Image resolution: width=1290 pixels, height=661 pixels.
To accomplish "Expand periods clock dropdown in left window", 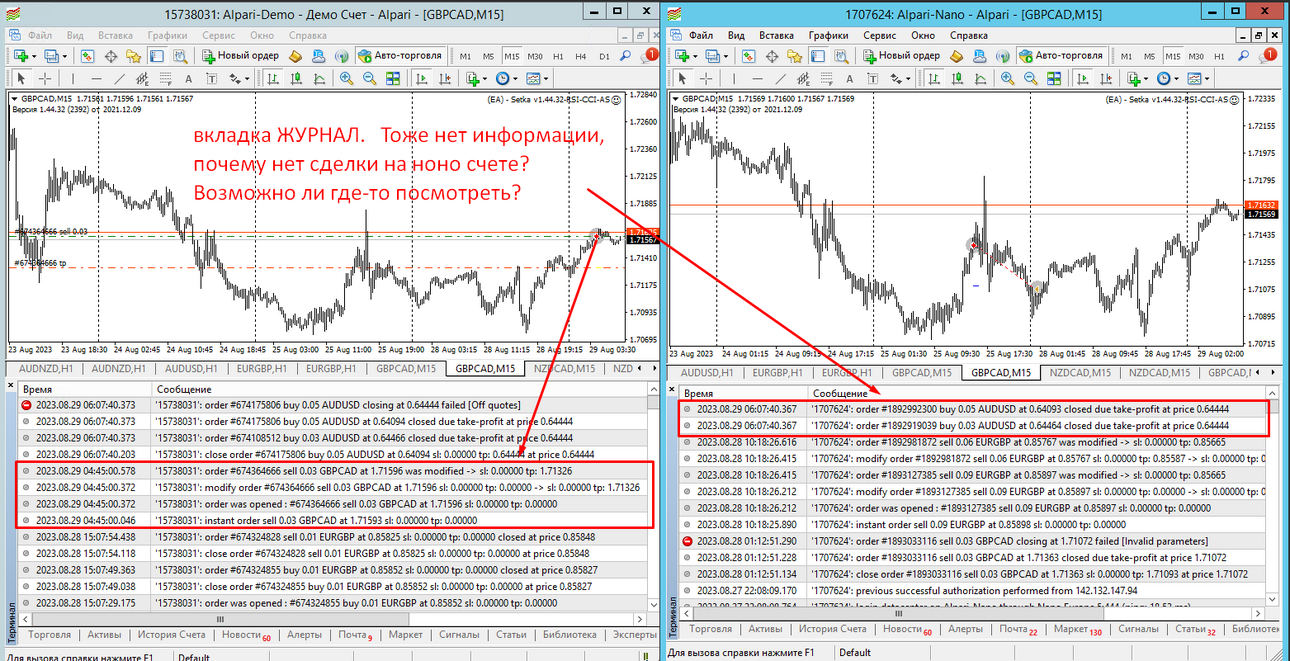I will coord(515,78).
